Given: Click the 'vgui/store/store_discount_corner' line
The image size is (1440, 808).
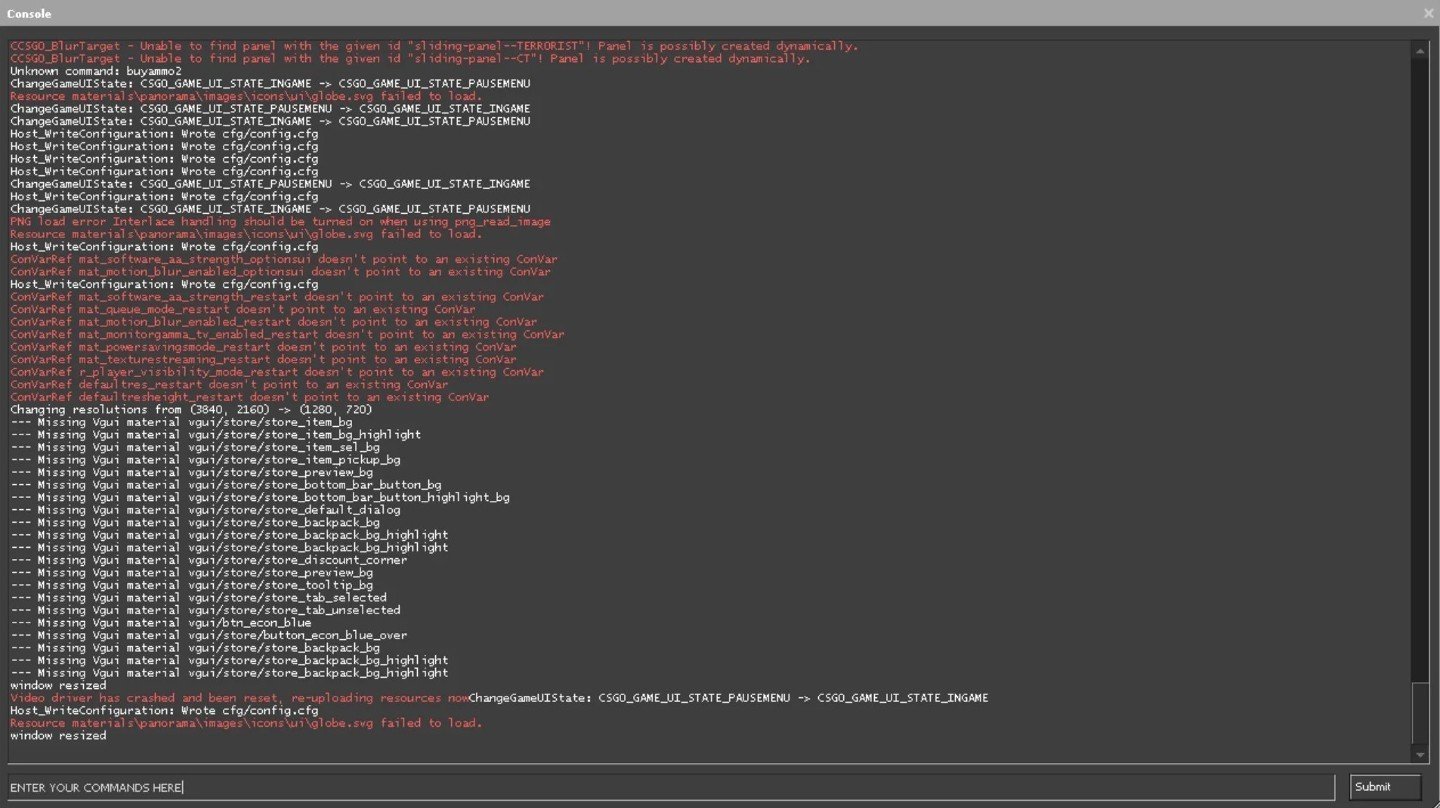Looking at the screenshot, I should click(209, 560).
